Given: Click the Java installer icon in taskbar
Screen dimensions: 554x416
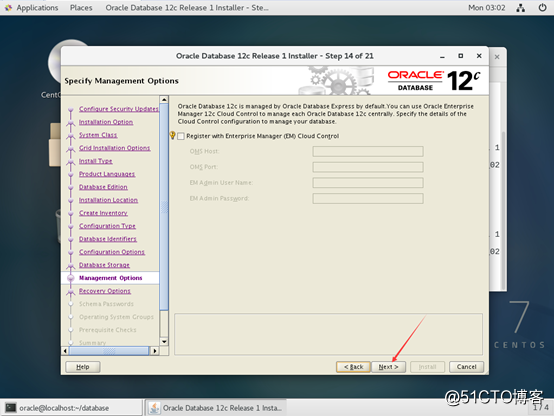Looking at the screenshot, I should [154, 408].
